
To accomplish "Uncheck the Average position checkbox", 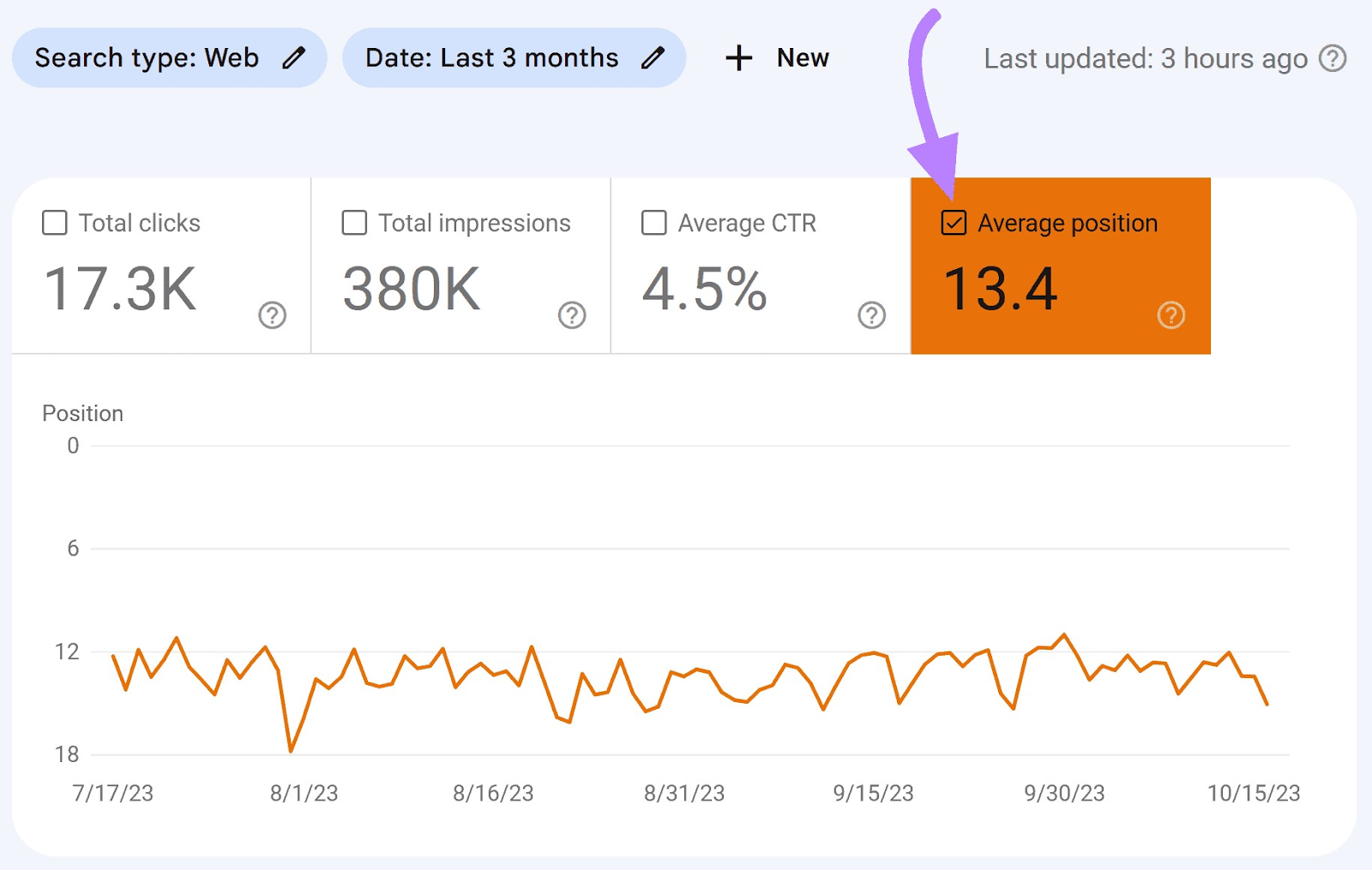I will click(x=954, y=223).
